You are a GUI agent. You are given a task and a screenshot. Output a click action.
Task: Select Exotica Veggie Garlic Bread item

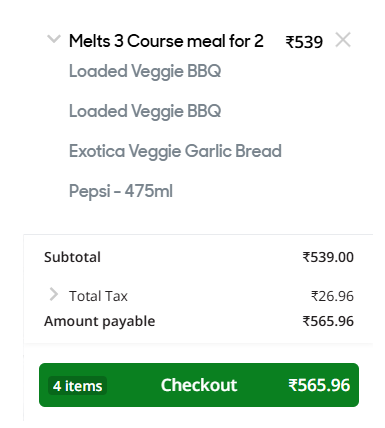(175, 151)
